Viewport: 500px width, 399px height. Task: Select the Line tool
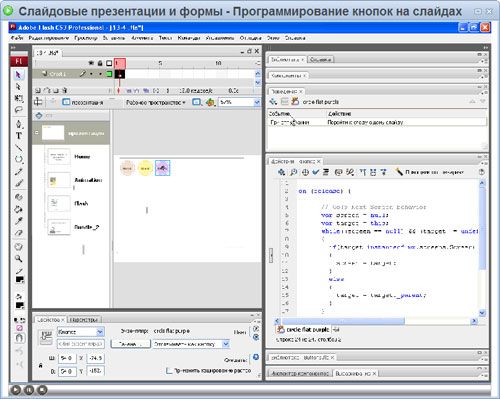point(19,148)
